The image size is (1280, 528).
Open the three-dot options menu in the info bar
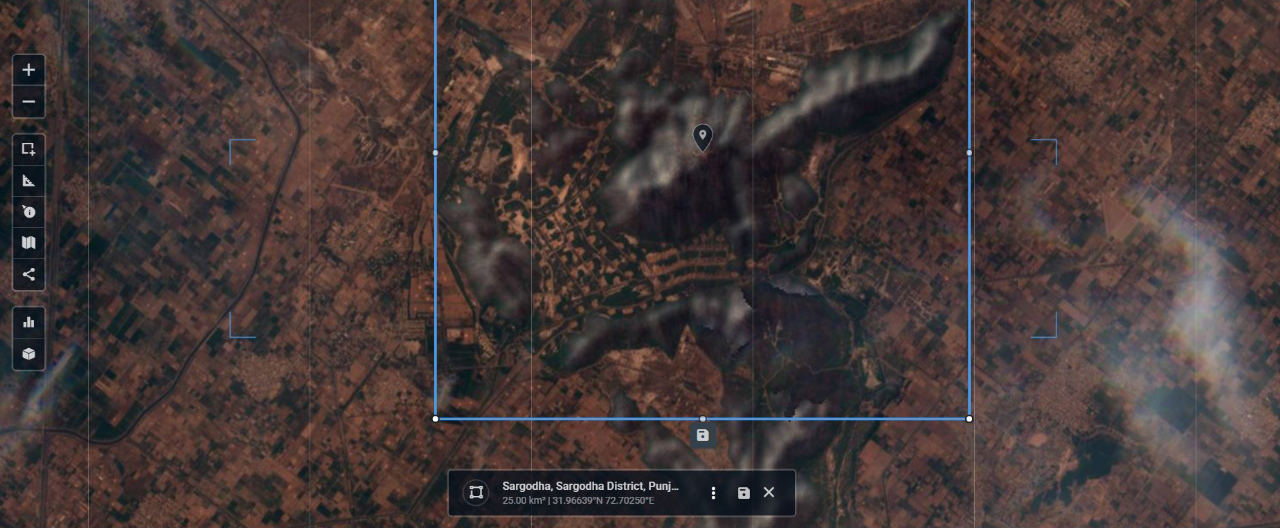713,492
